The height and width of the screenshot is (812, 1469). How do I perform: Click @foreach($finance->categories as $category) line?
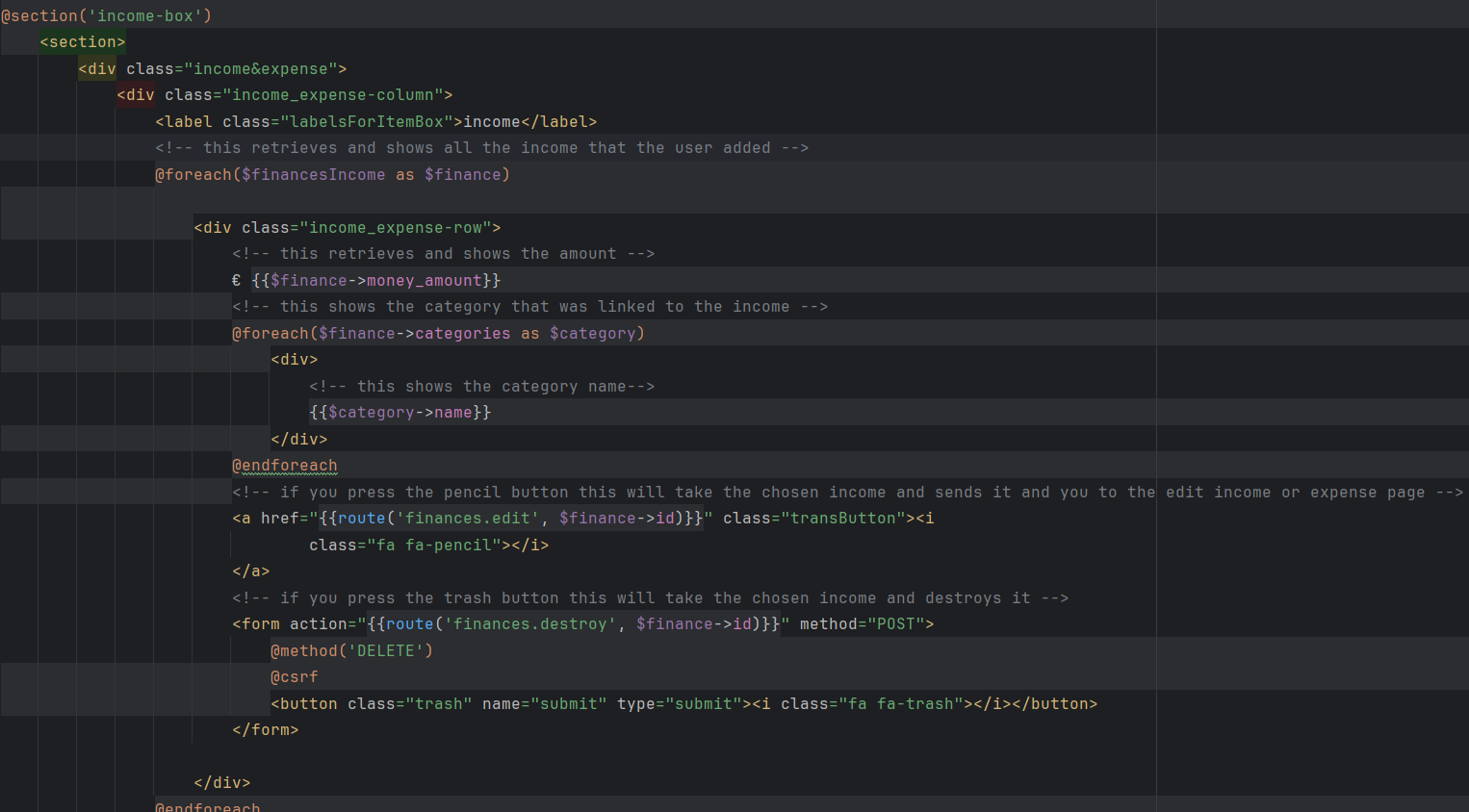pyautogui.click(x=439, y=334)
